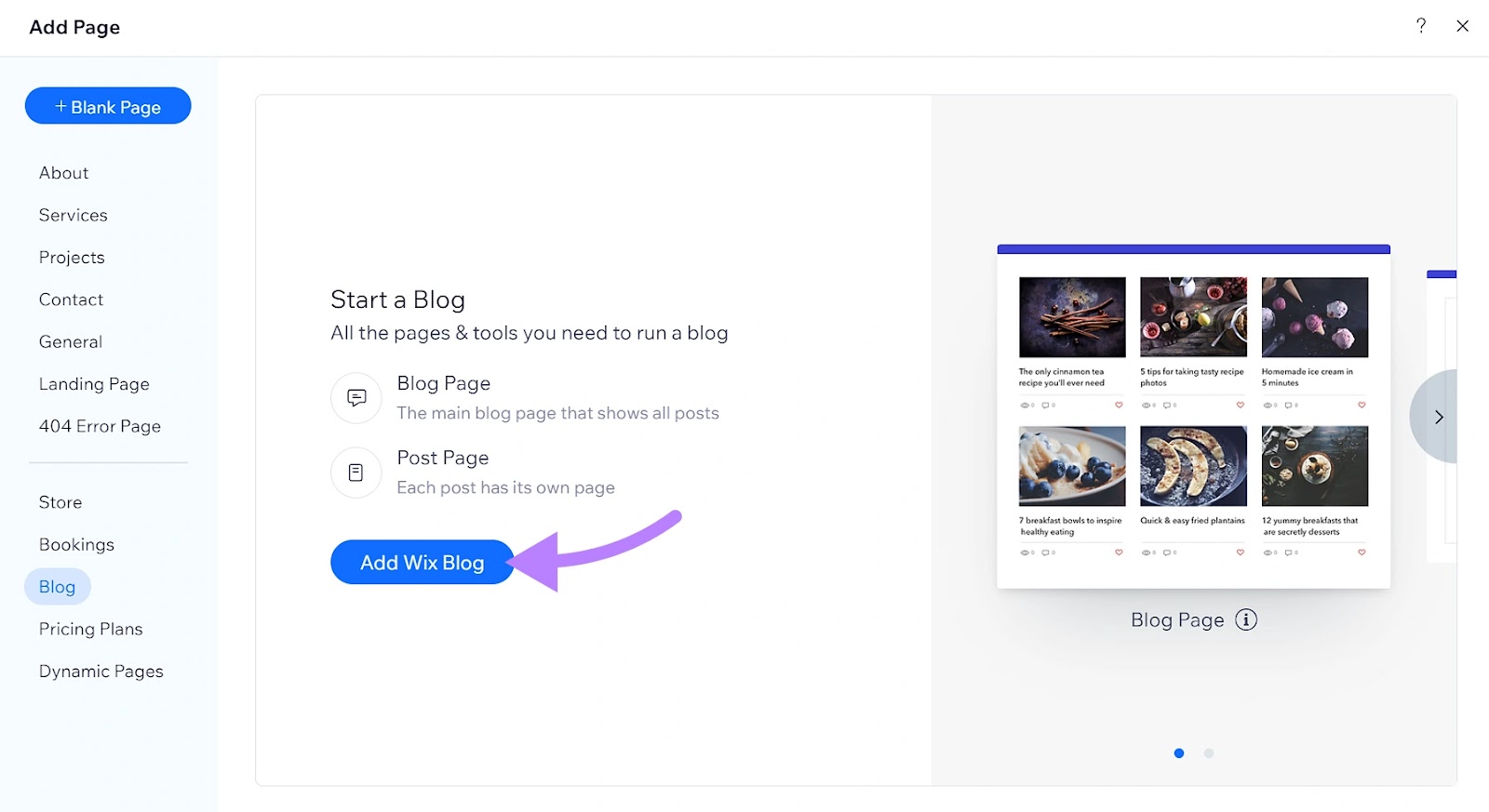Screen dimensions: 1489x812
Task: Click tasty recipe photos post thumbnail
Action: click(x=1193, y=317)
